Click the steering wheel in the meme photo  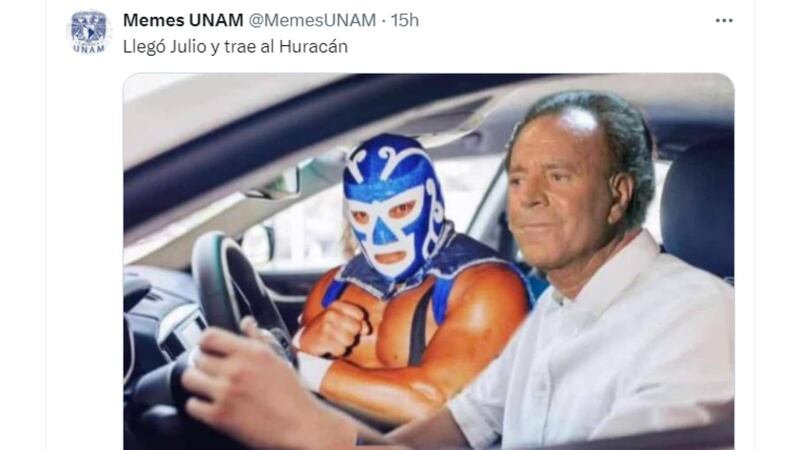pyautogui.click(x=235, y=291)
